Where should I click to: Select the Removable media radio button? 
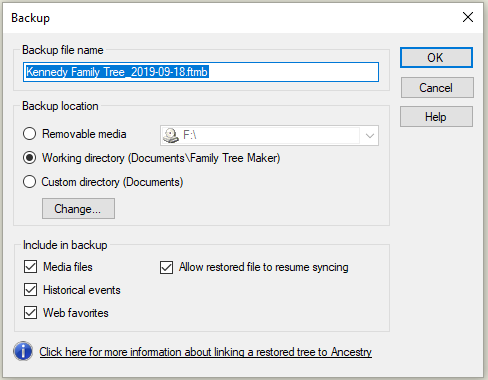pyautogui.click(x=29, y=134)
